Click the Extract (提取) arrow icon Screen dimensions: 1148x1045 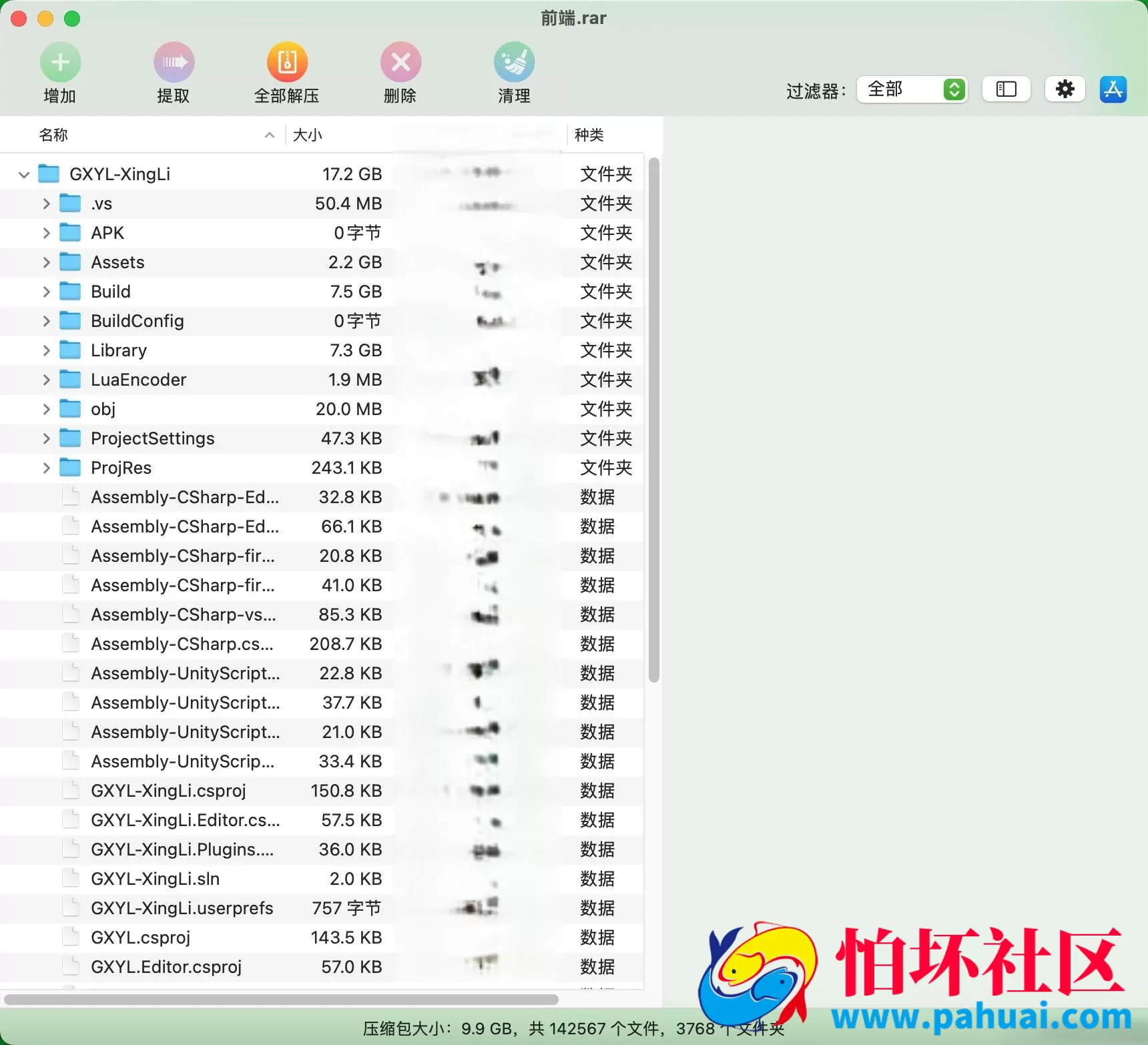point(174,63)
